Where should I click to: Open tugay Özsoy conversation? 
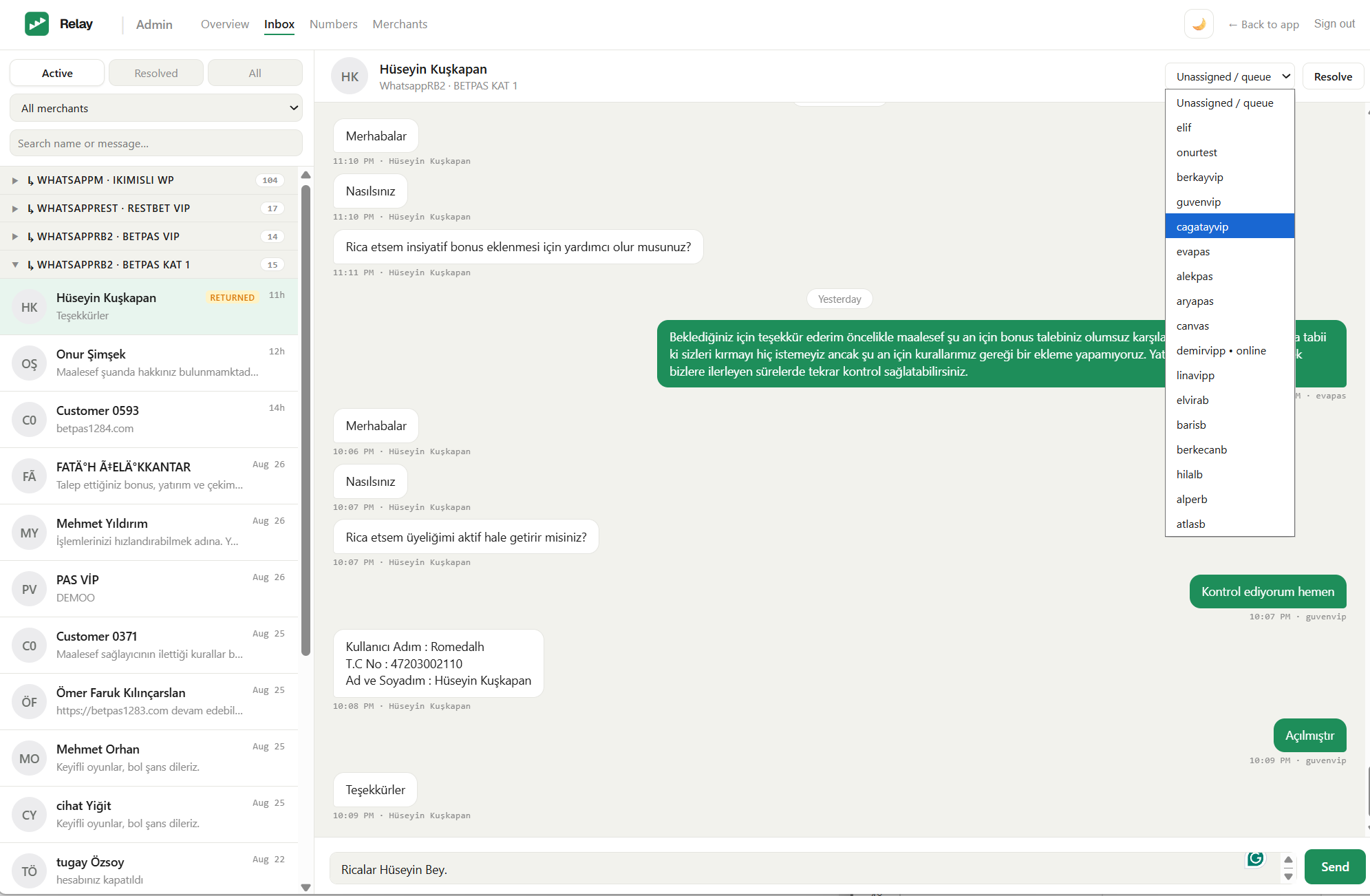click(x=149, y=868)
